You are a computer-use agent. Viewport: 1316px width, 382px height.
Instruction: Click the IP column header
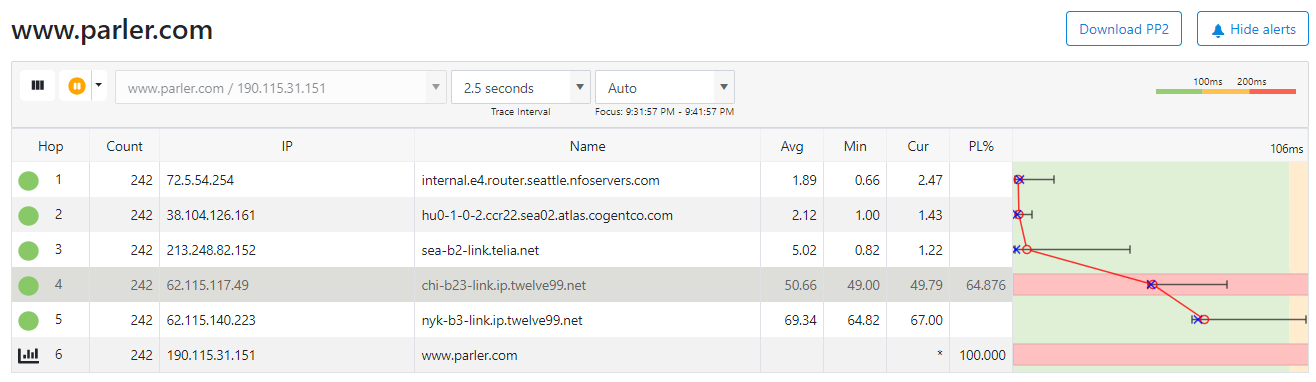(286, 146)
